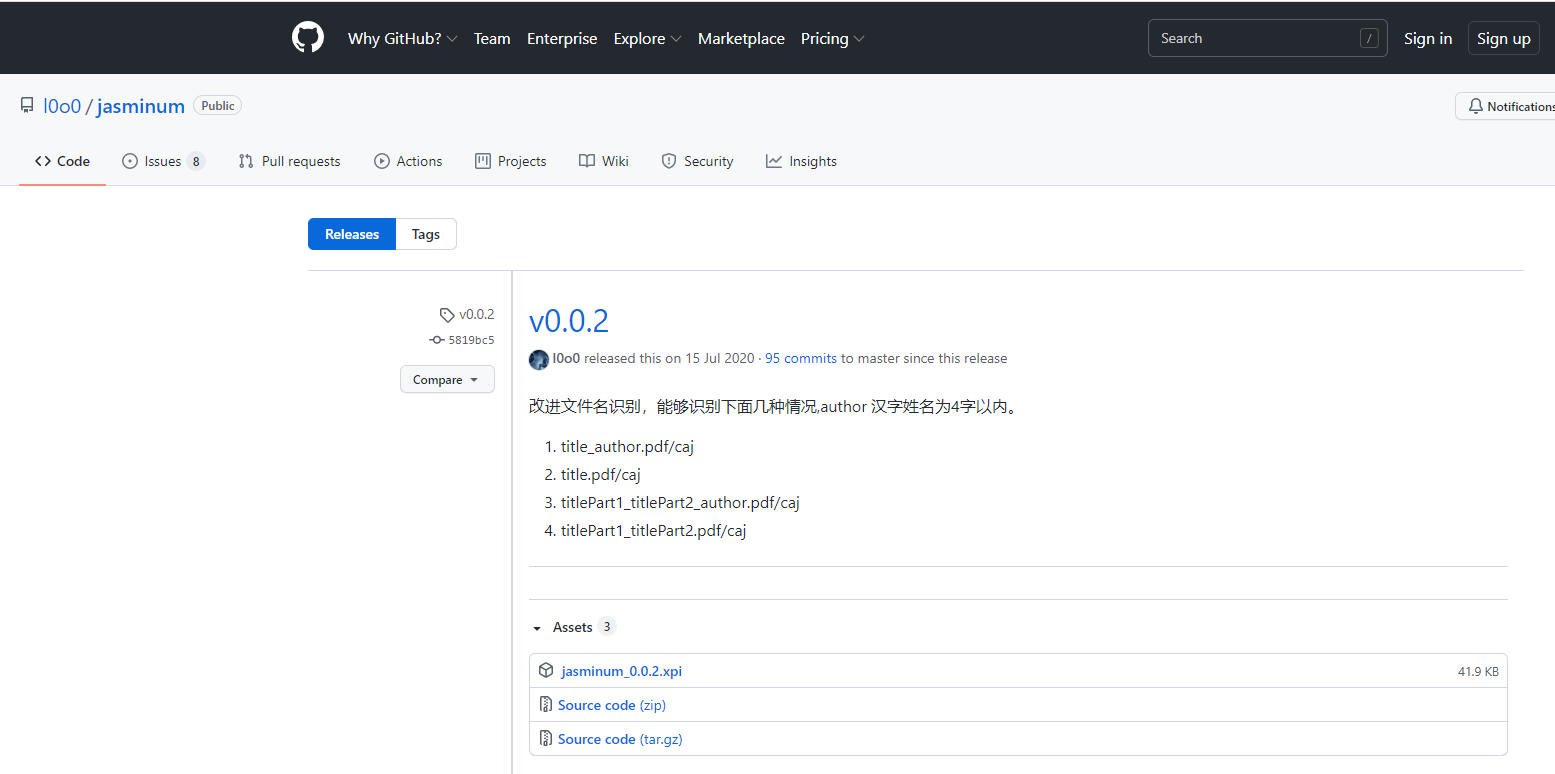The height and width of the screenshot is (774, 1555).
Task: Open the Wiki tab
Action: point(604,161)
